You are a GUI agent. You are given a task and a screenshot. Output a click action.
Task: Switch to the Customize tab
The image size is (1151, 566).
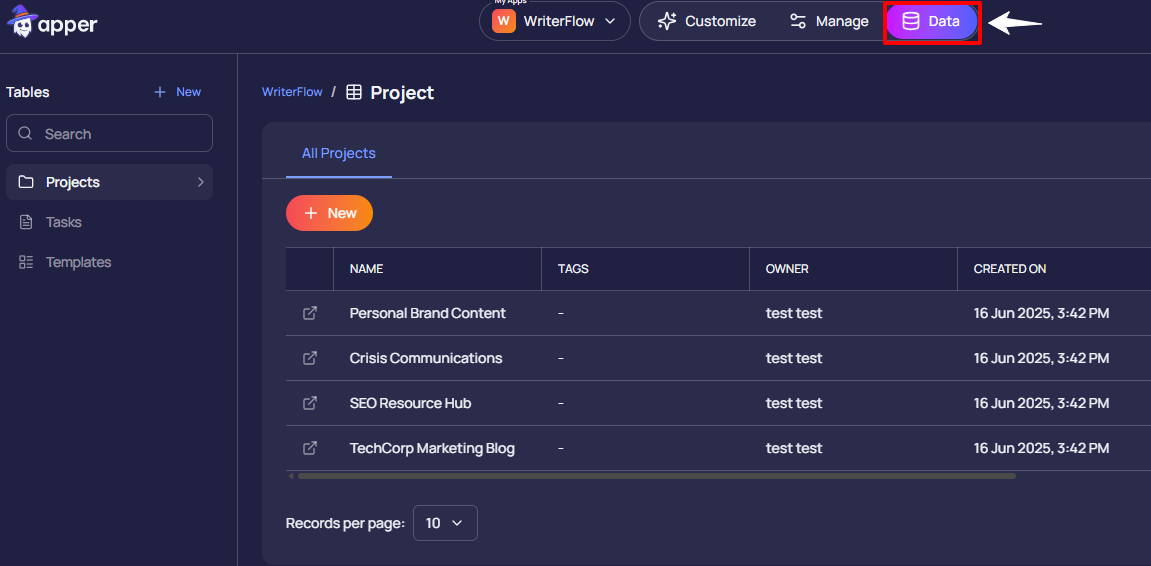(x=707, y=21)
